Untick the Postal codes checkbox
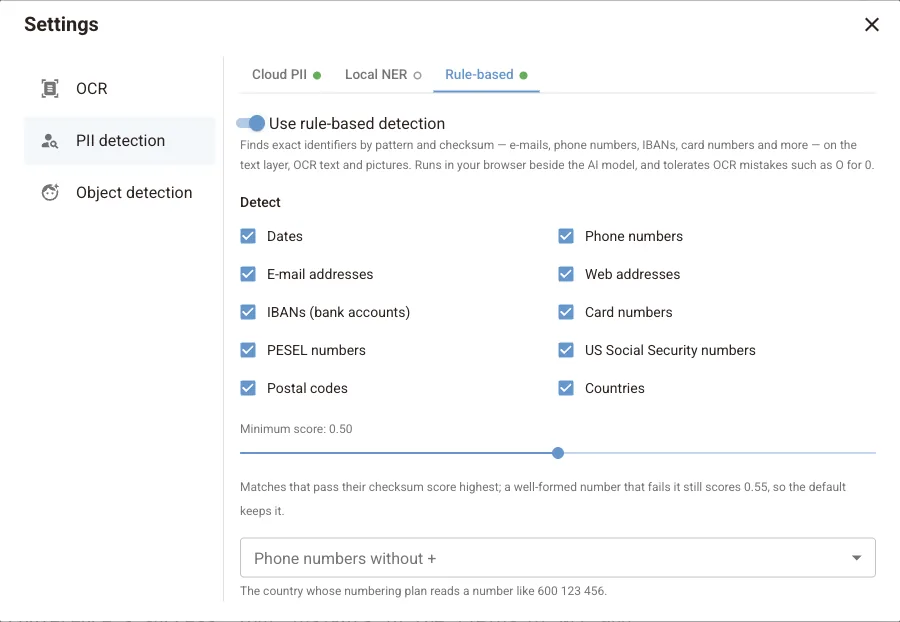This screenshot has width=900, height=622. pos(248,388)
